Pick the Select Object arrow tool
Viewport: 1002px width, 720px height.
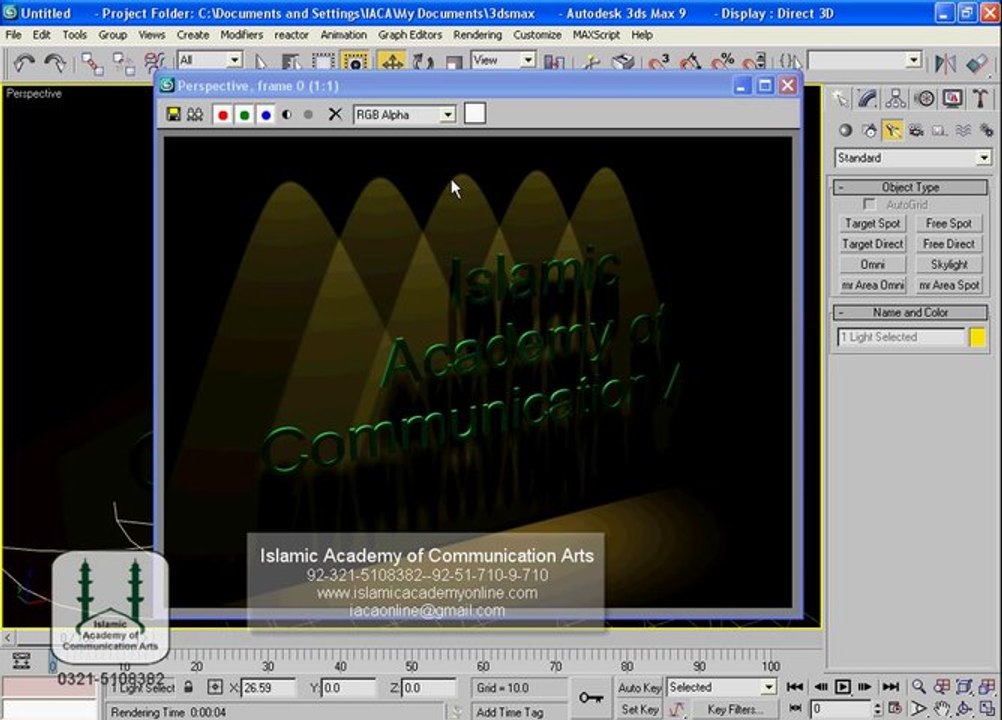260,63
